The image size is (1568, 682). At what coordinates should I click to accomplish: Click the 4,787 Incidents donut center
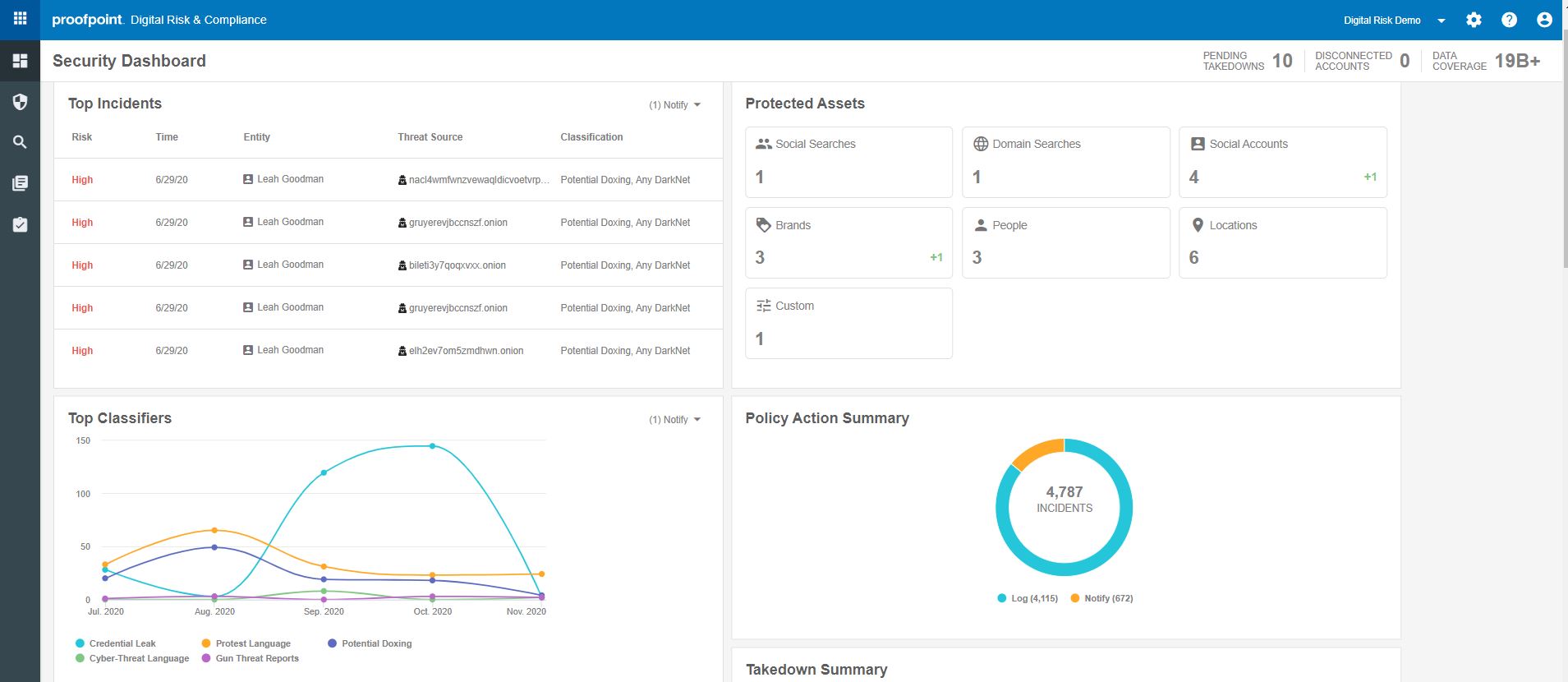tap(1064, 499)
